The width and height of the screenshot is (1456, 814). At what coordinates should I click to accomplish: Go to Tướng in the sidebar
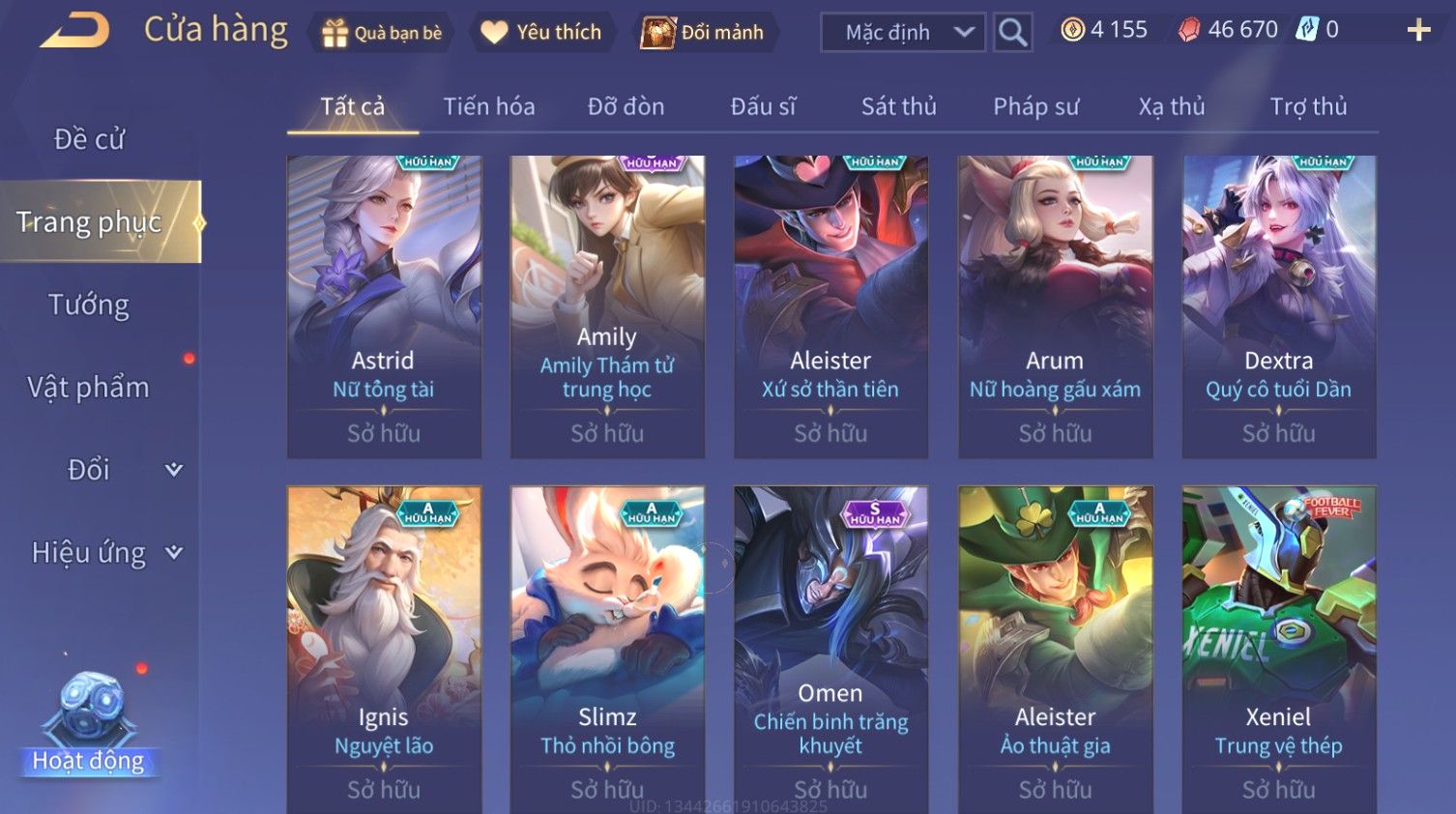[x=89, y=305]
